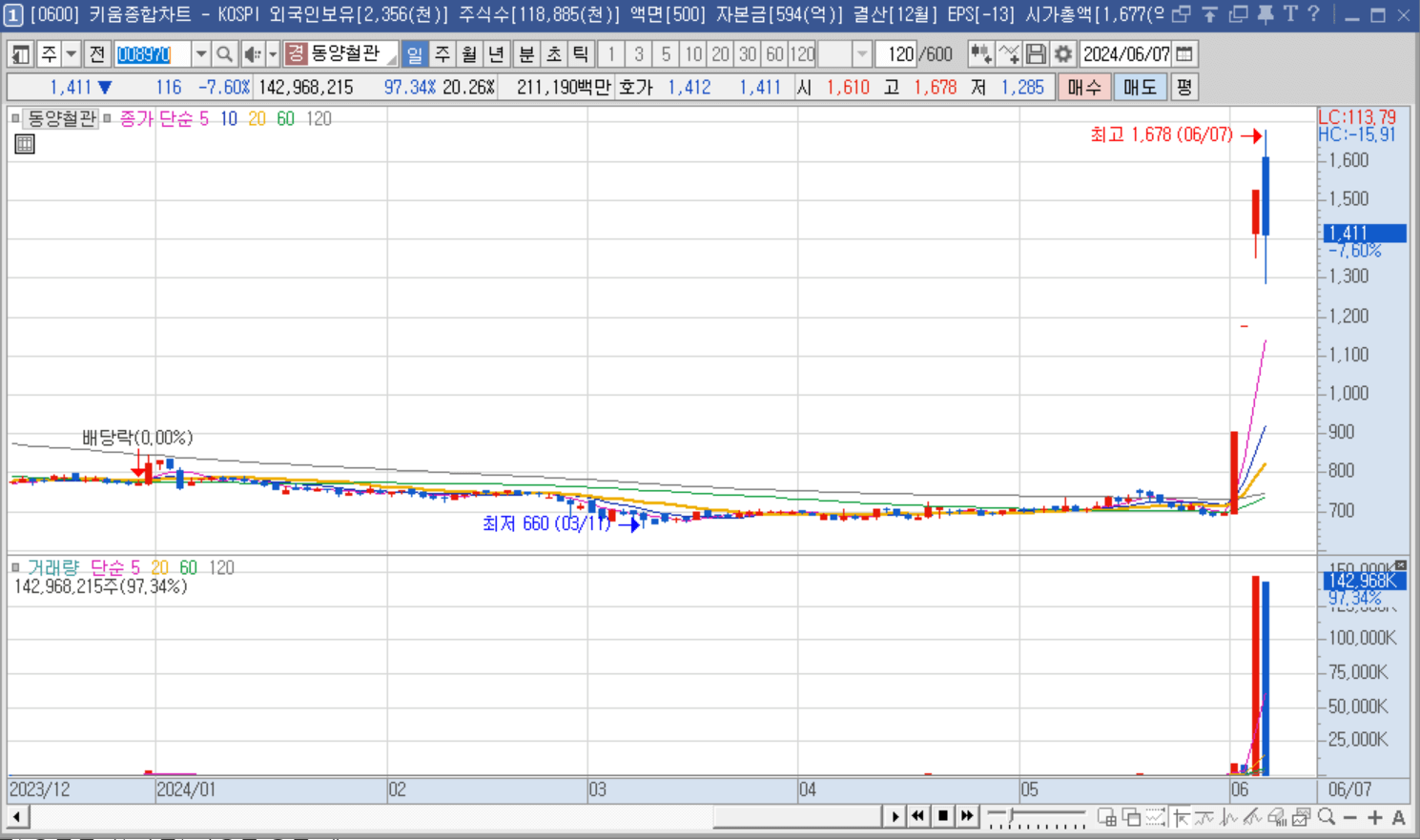
Task: Open the calendar date picker icon
Action: (x=1184, y=54)
